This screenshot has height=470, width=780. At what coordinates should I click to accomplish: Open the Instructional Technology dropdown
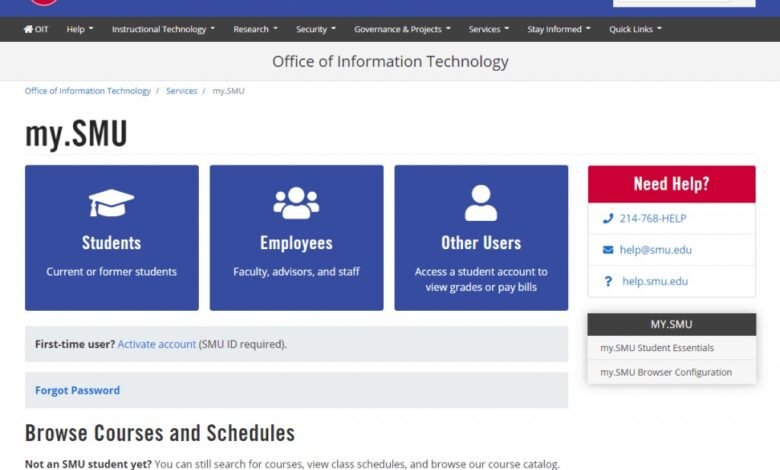coord(163,29)
